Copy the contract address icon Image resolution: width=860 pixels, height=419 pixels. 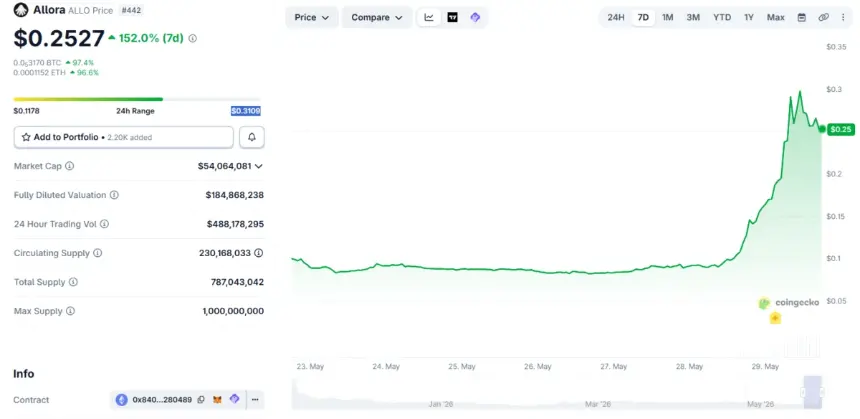click(x=201, y=400)
